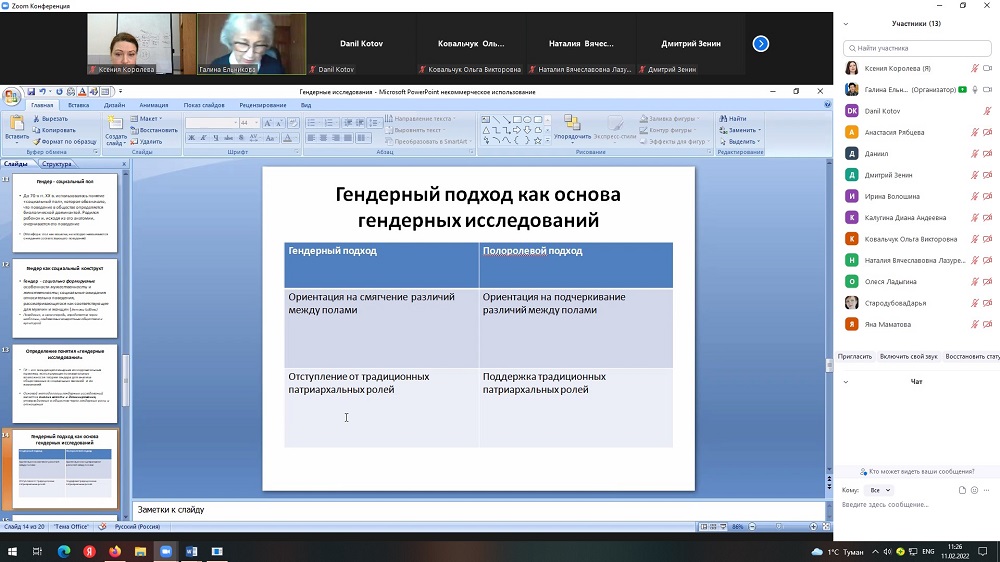Click Включить свой звук button

908,356
